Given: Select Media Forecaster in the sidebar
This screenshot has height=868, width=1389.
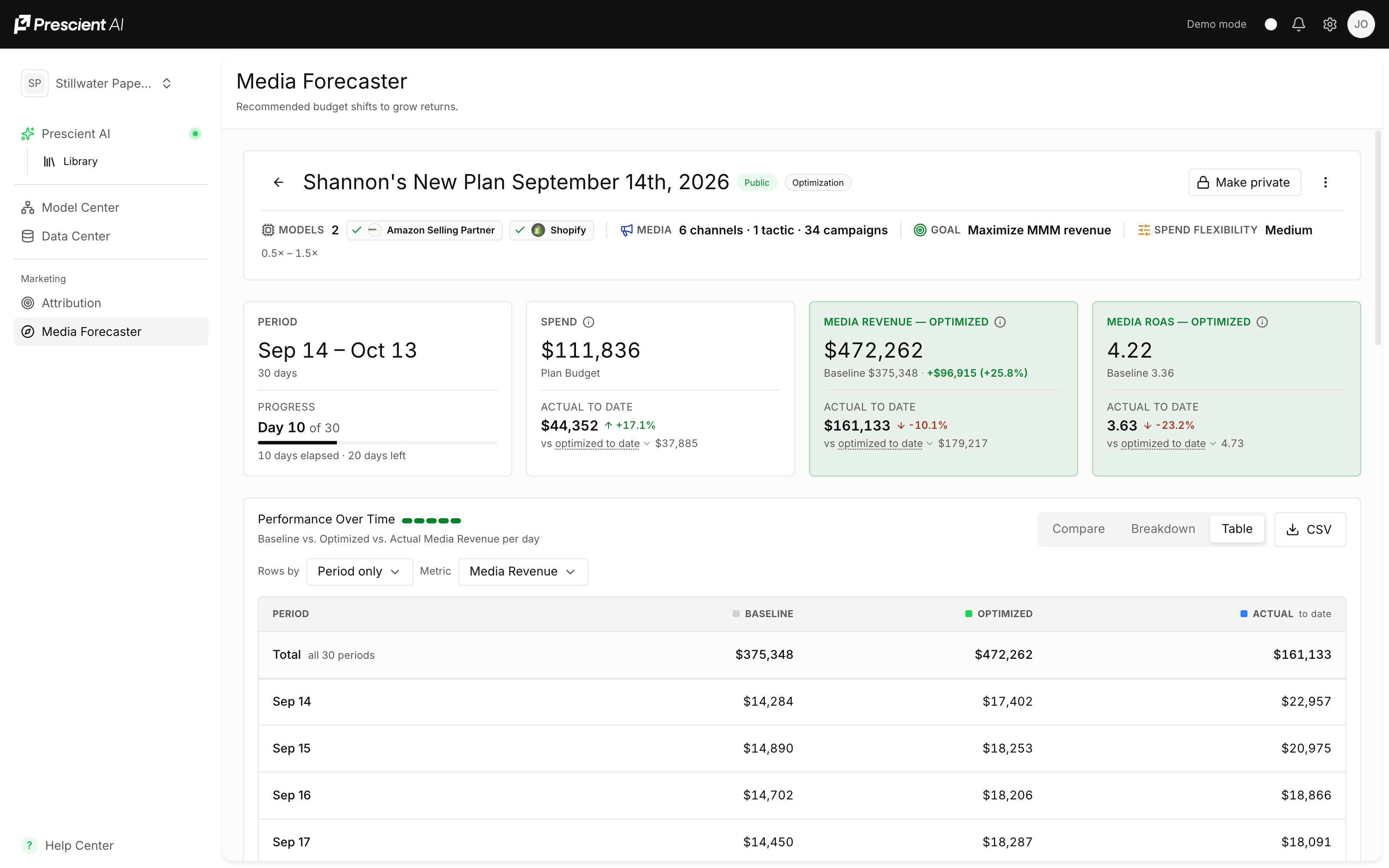Looking at the screenshot, I should 111,331.
